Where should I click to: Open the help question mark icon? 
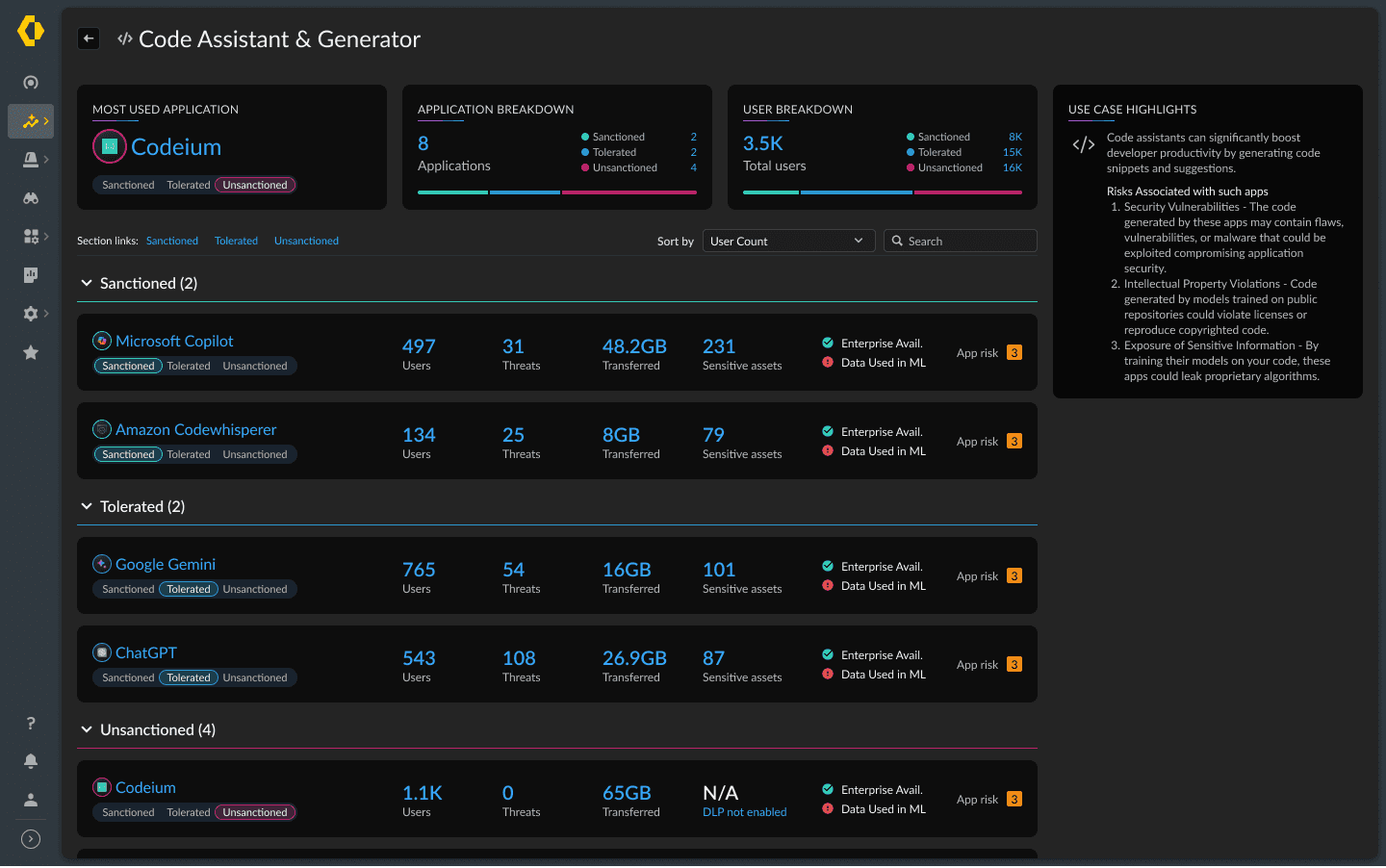31,723
